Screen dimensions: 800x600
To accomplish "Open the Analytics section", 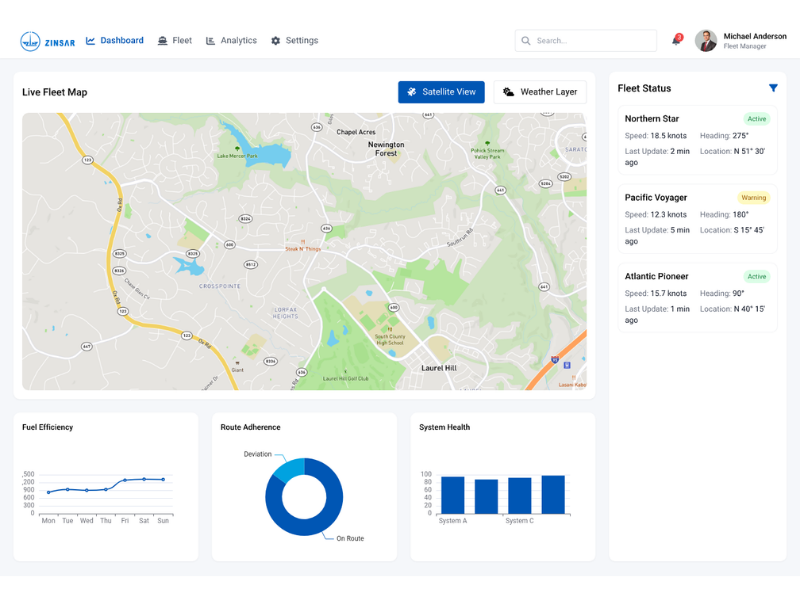I will click(x=231, y=40).
